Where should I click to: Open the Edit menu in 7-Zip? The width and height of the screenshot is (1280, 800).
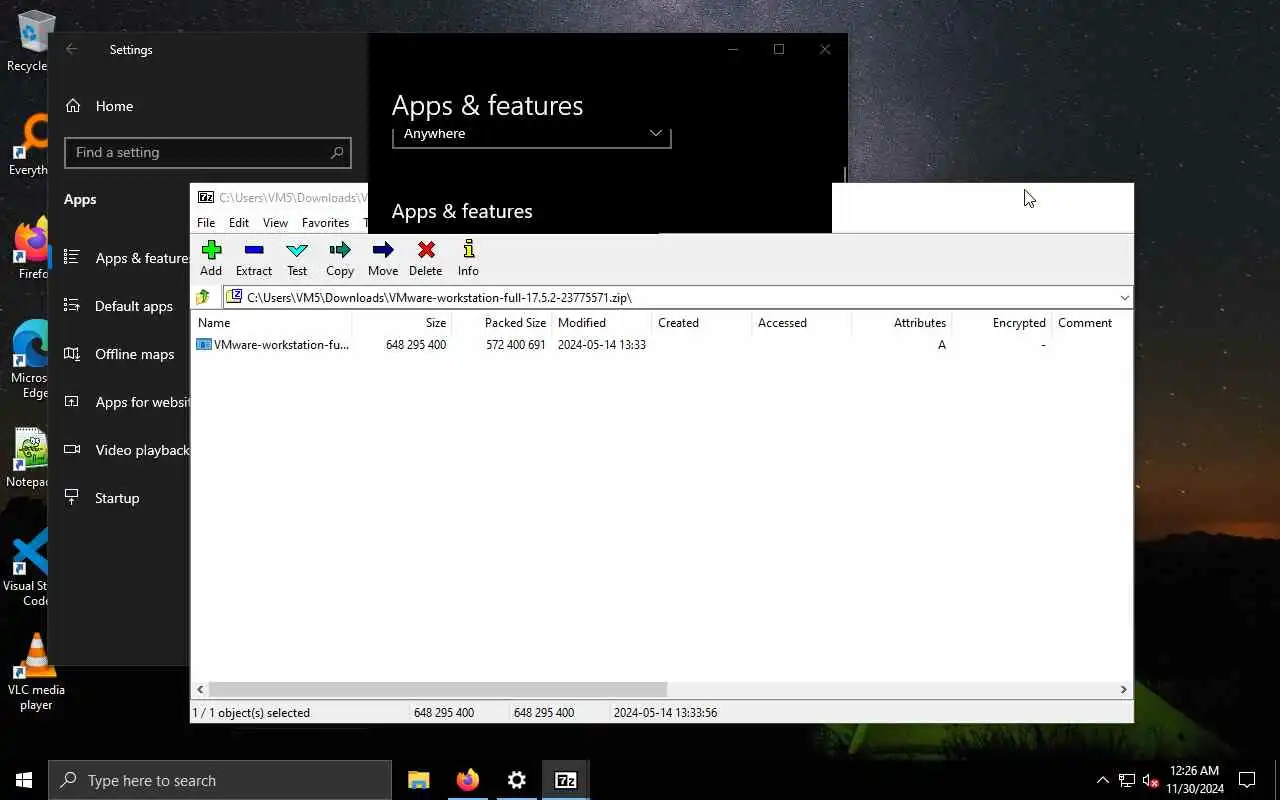tap(238, 223)
